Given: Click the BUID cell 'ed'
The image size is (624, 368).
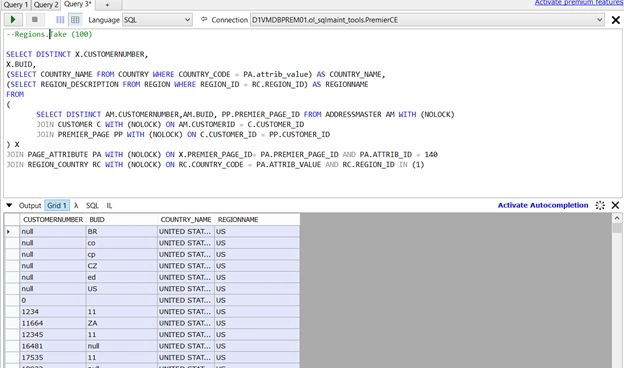Looking at the screenshot, I should [122, 278].
